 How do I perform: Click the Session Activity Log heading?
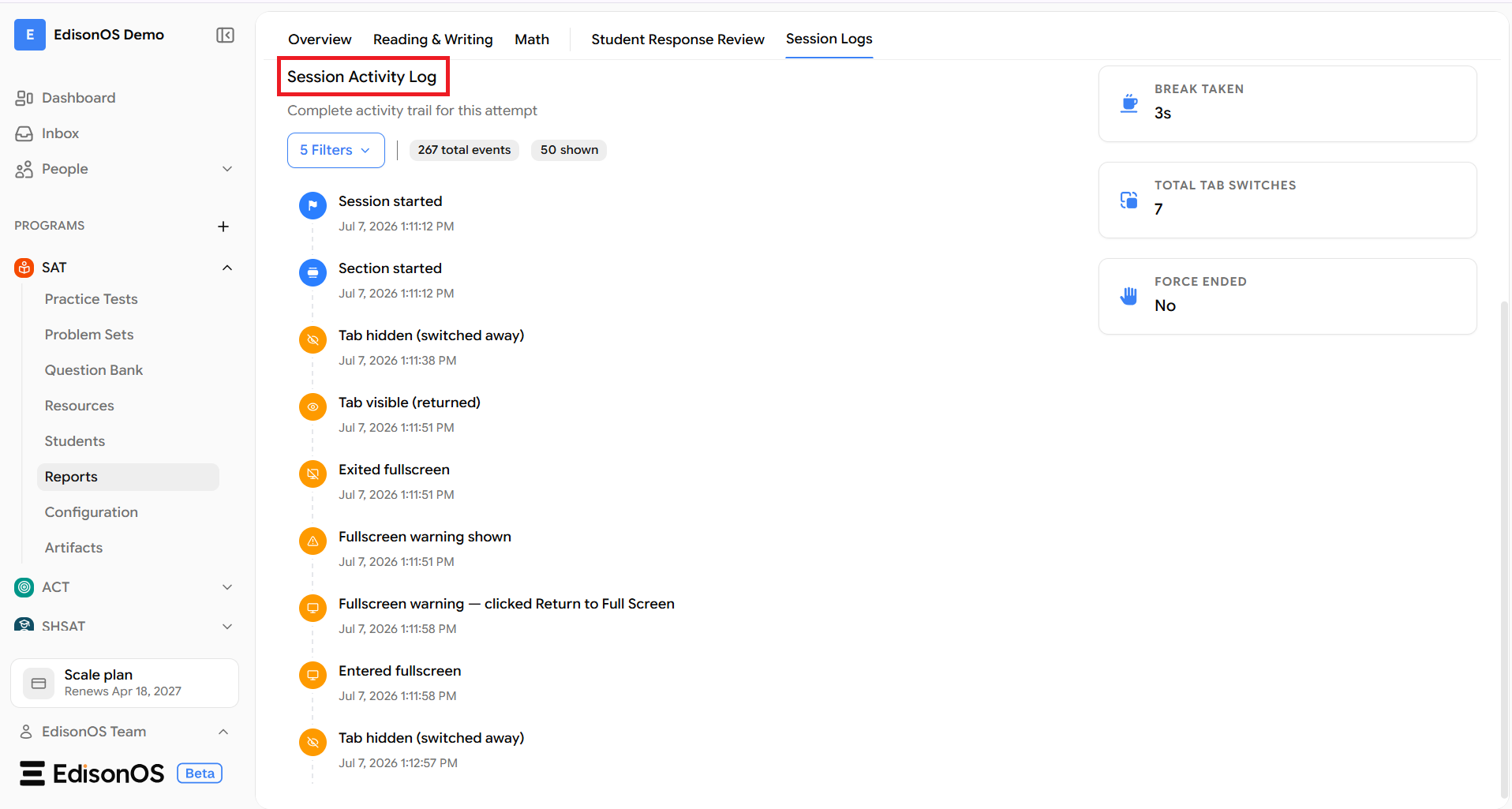coord(361,77)
